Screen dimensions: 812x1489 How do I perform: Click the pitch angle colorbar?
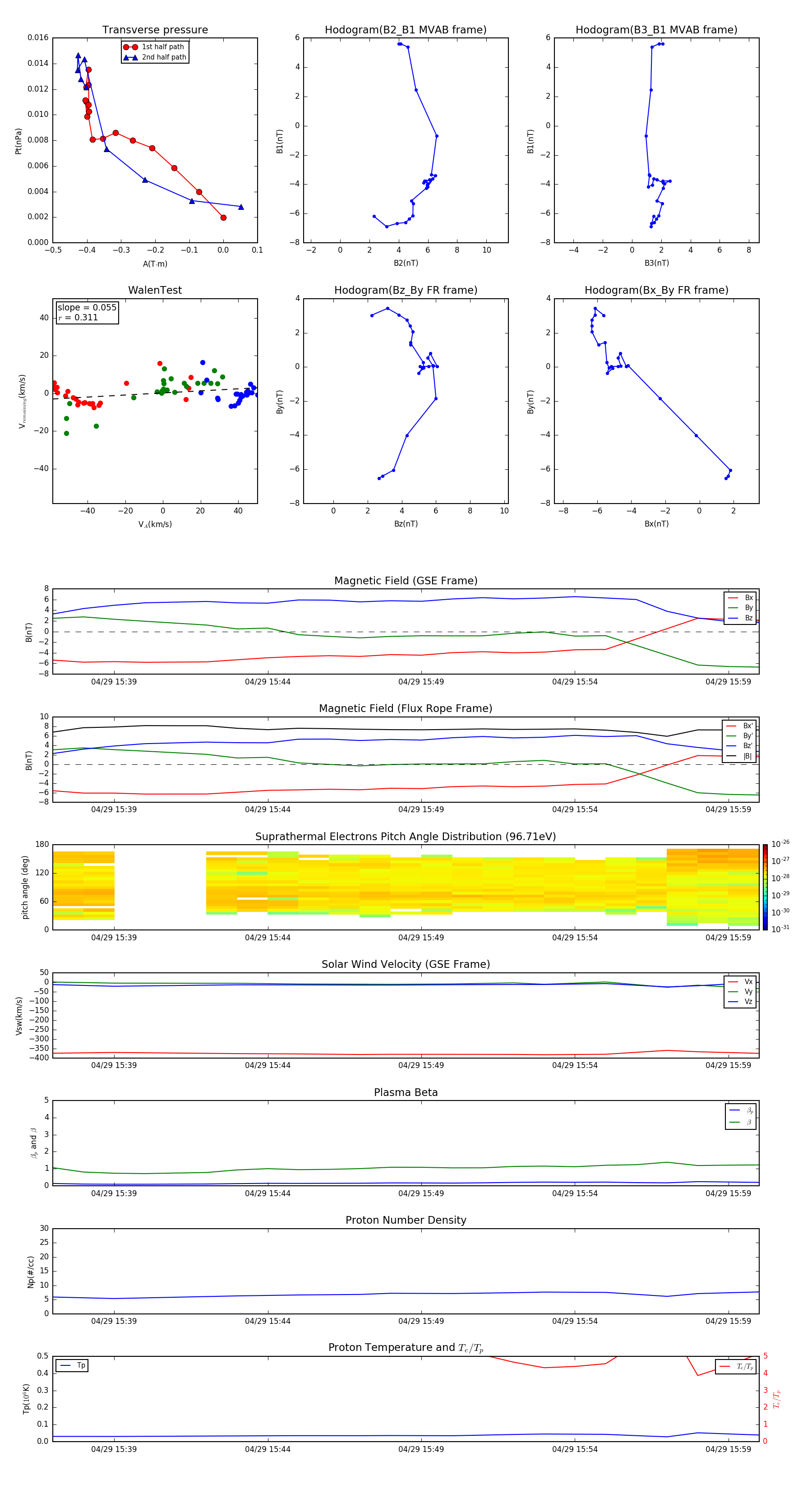point(765,887)
